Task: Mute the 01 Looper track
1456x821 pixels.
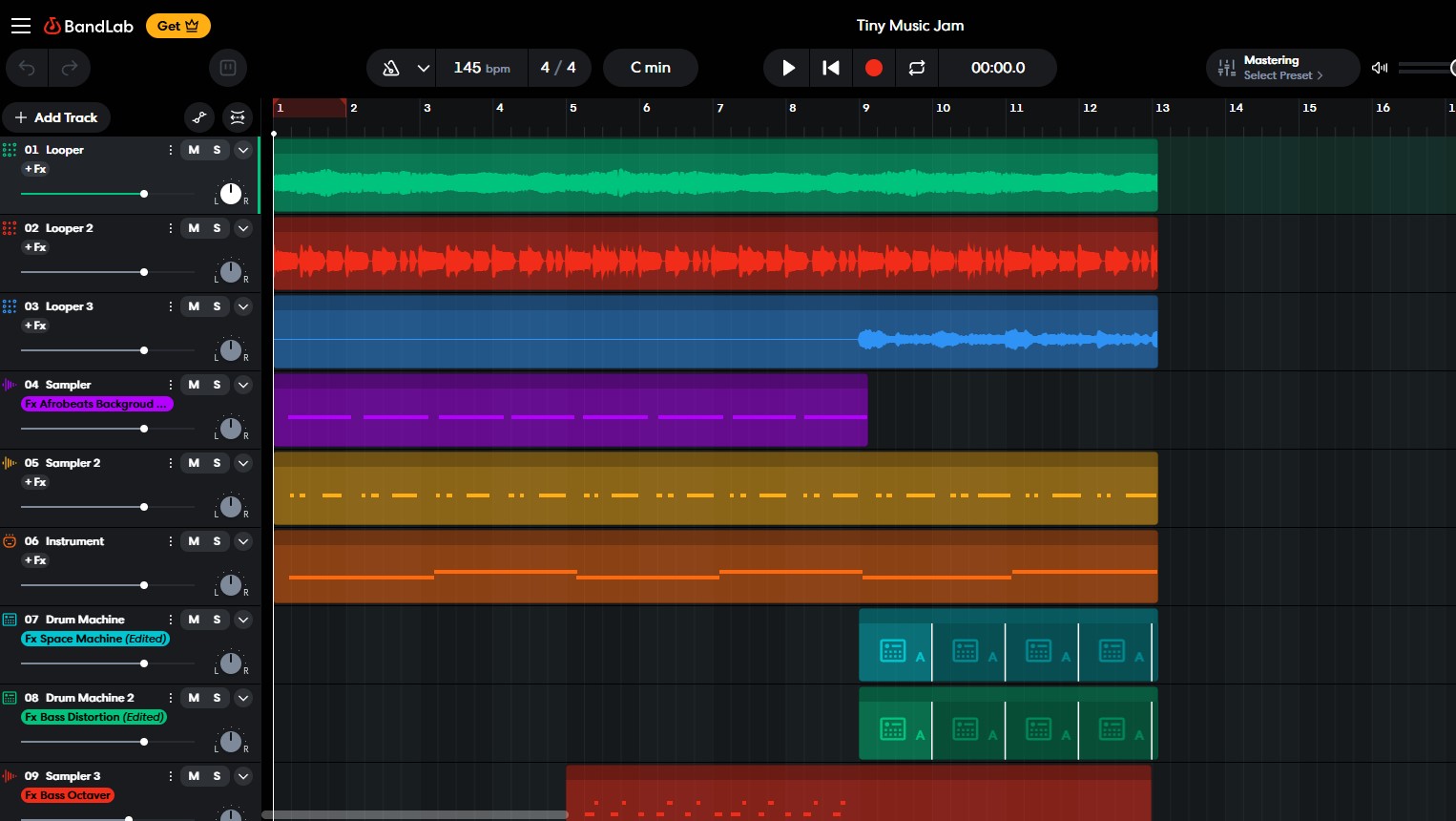Action: pos(194,150)
